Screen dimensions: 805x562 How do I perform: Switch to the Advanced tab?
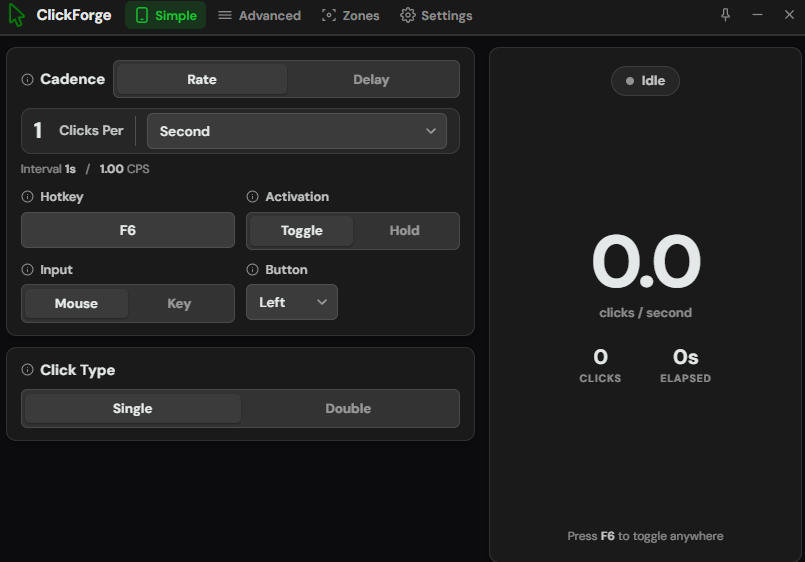pos(259,15)
